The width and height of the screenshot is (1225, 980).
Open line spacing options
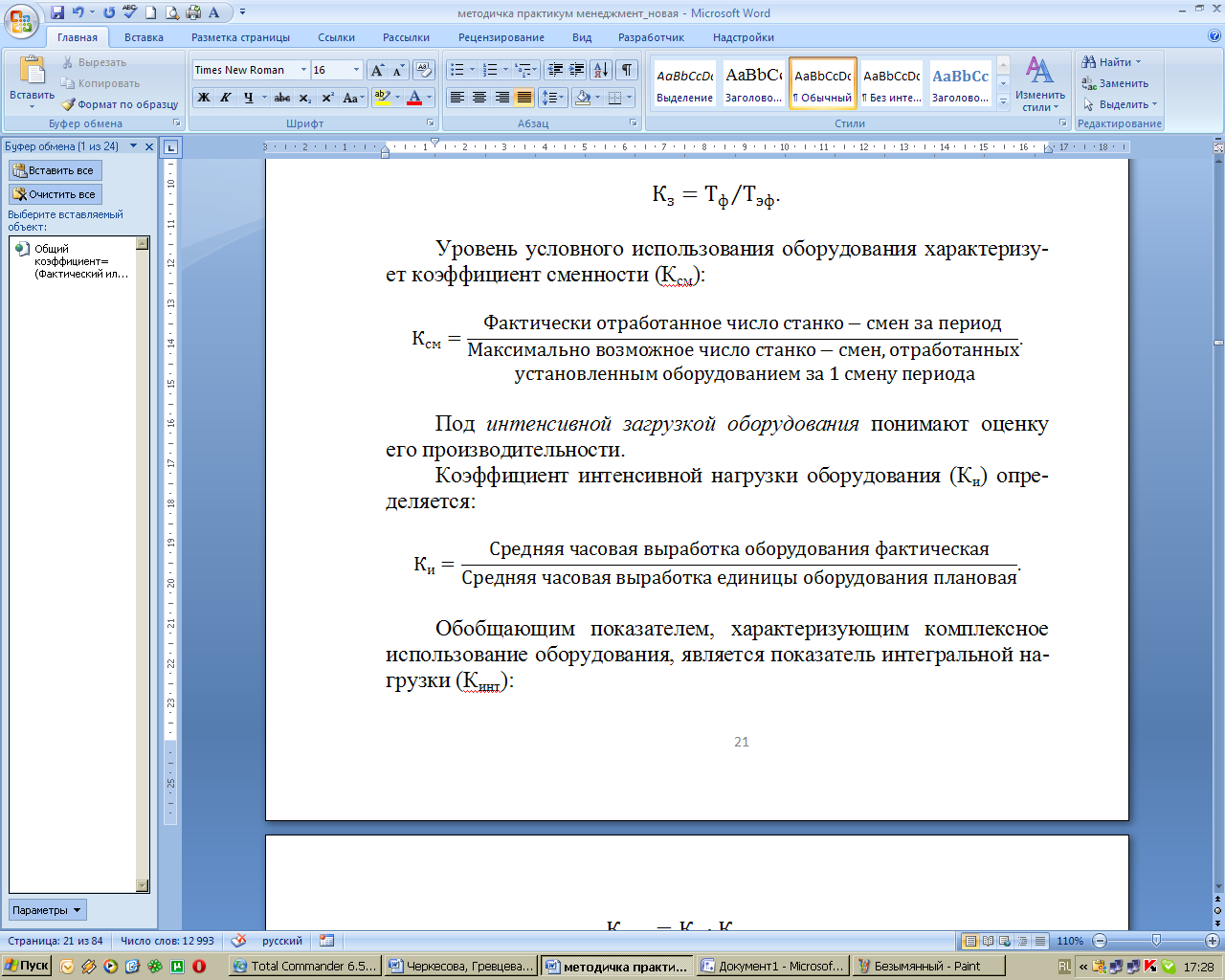pyautogui.click(x=552, y=98)
